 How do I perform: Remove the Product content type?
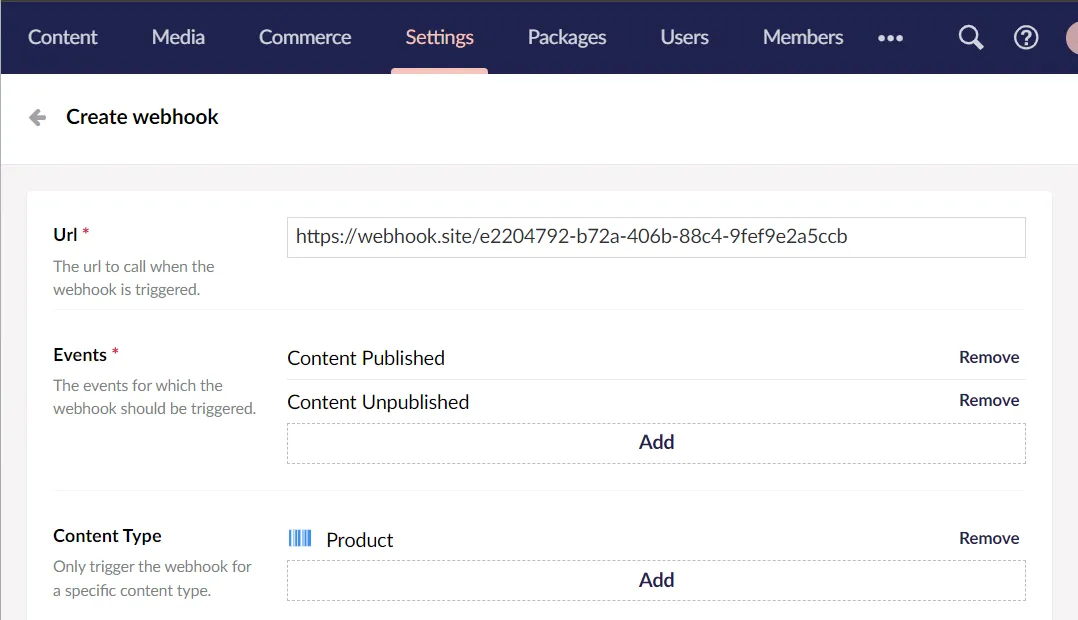click(x=989, y=539)
